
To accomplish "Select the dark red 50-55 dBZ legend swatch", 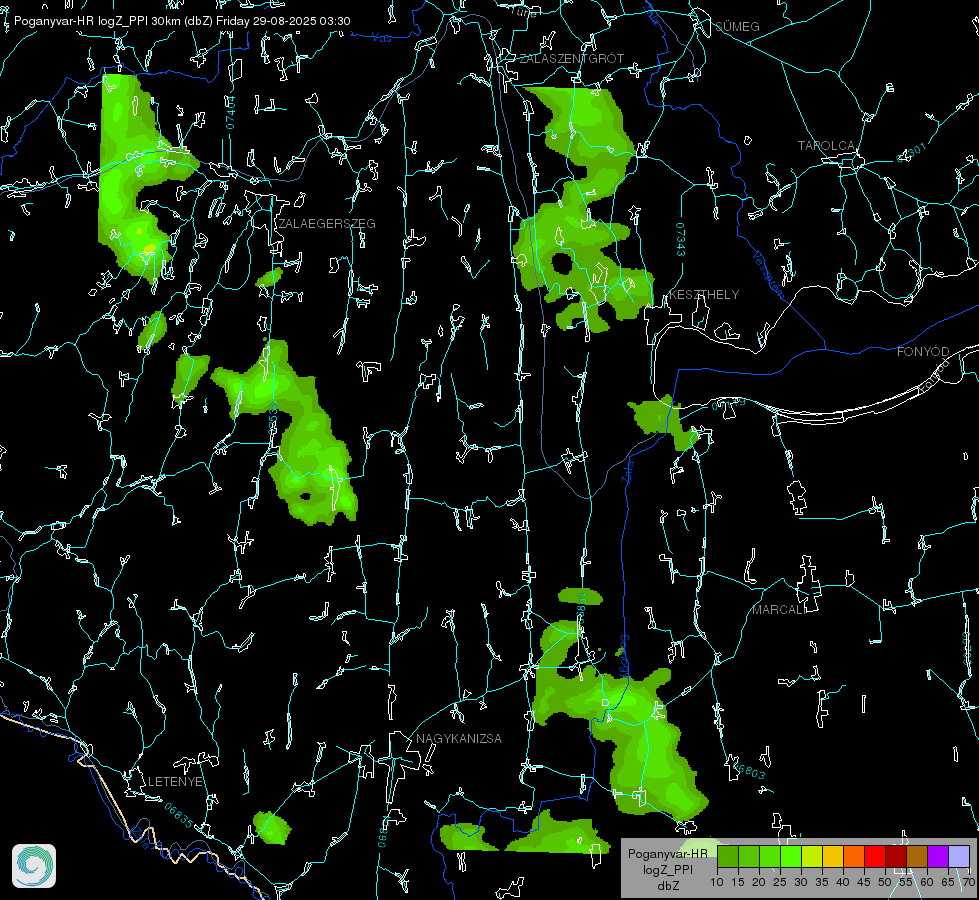I will click(x=896, y=856).
